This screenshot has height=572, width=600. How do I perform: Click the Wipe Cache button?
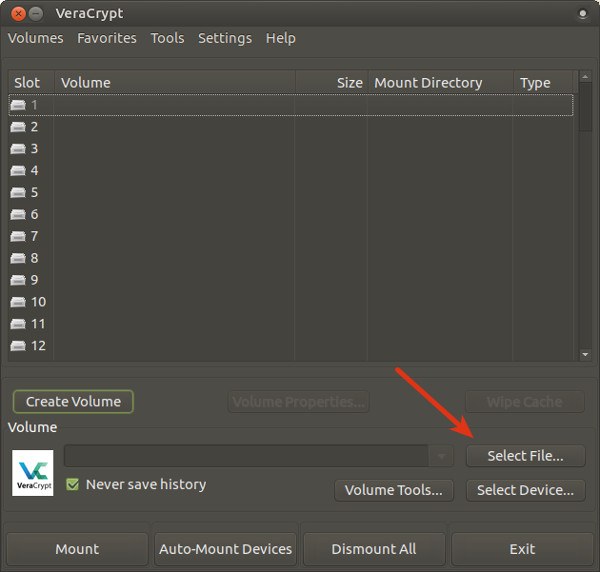pos(525,402)
